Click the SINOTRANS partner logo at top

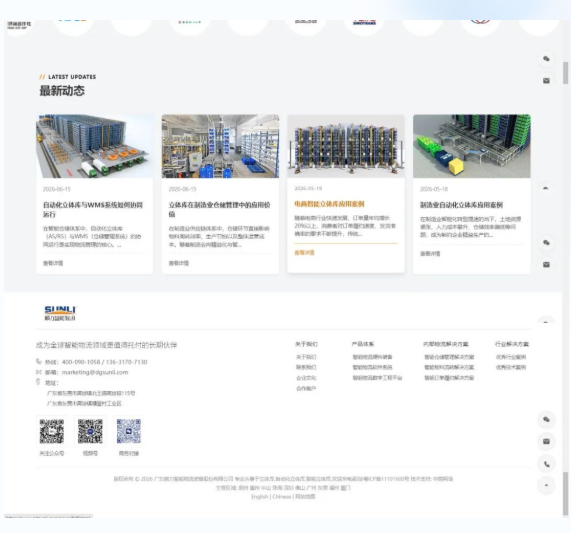(364, 23)
